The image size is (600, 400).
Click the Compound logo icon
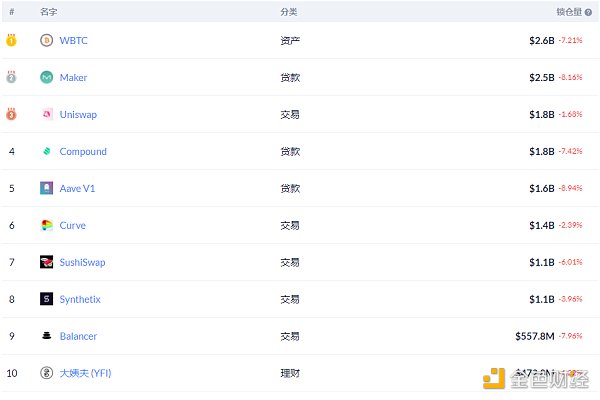click(x=46, y=151)
